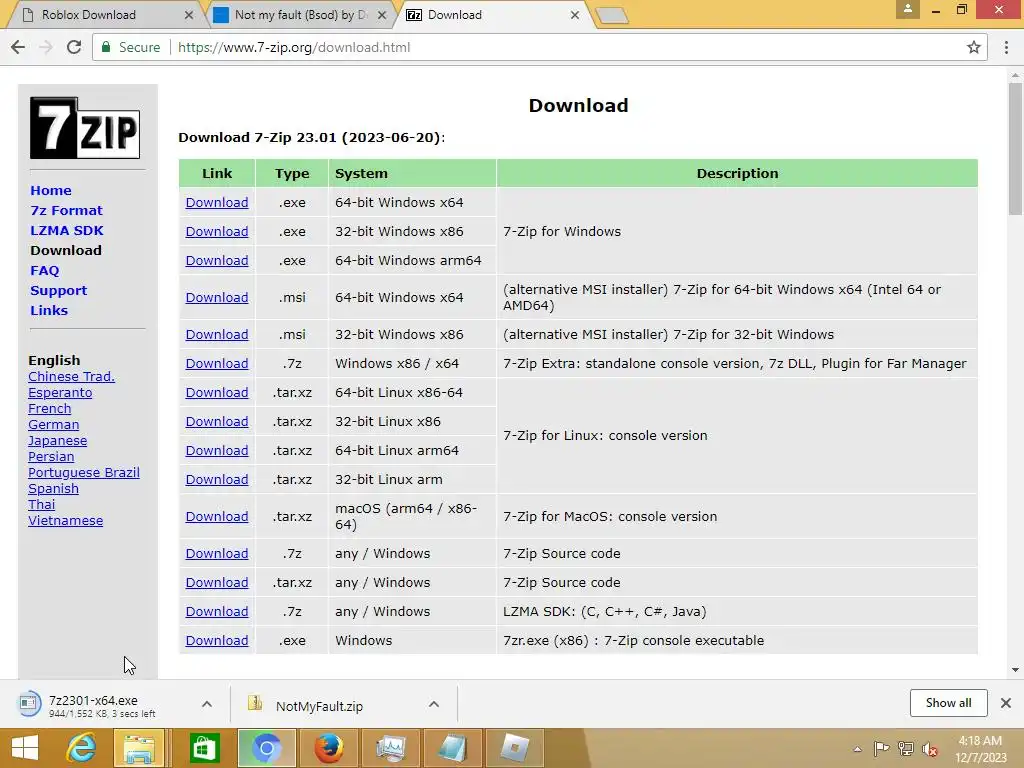
Task: Download .msi for 64-bit Windows x64
Action: [x=217, y=297]
